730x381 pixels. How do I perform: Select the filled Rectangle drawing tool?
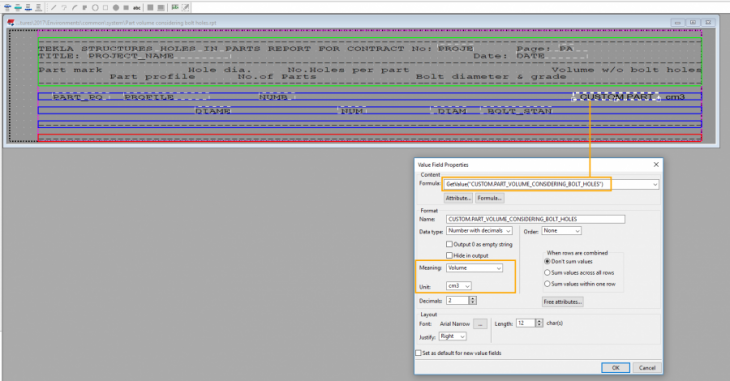point(126,7)
